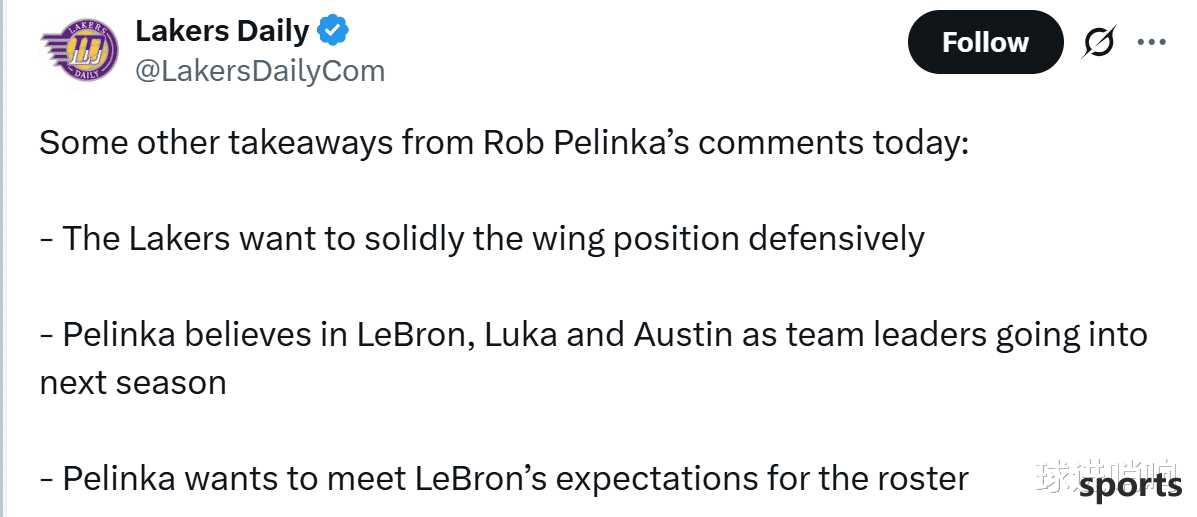Click the bullet about solidifying wing position
The image size is (1197, 517).
point(482,239)
